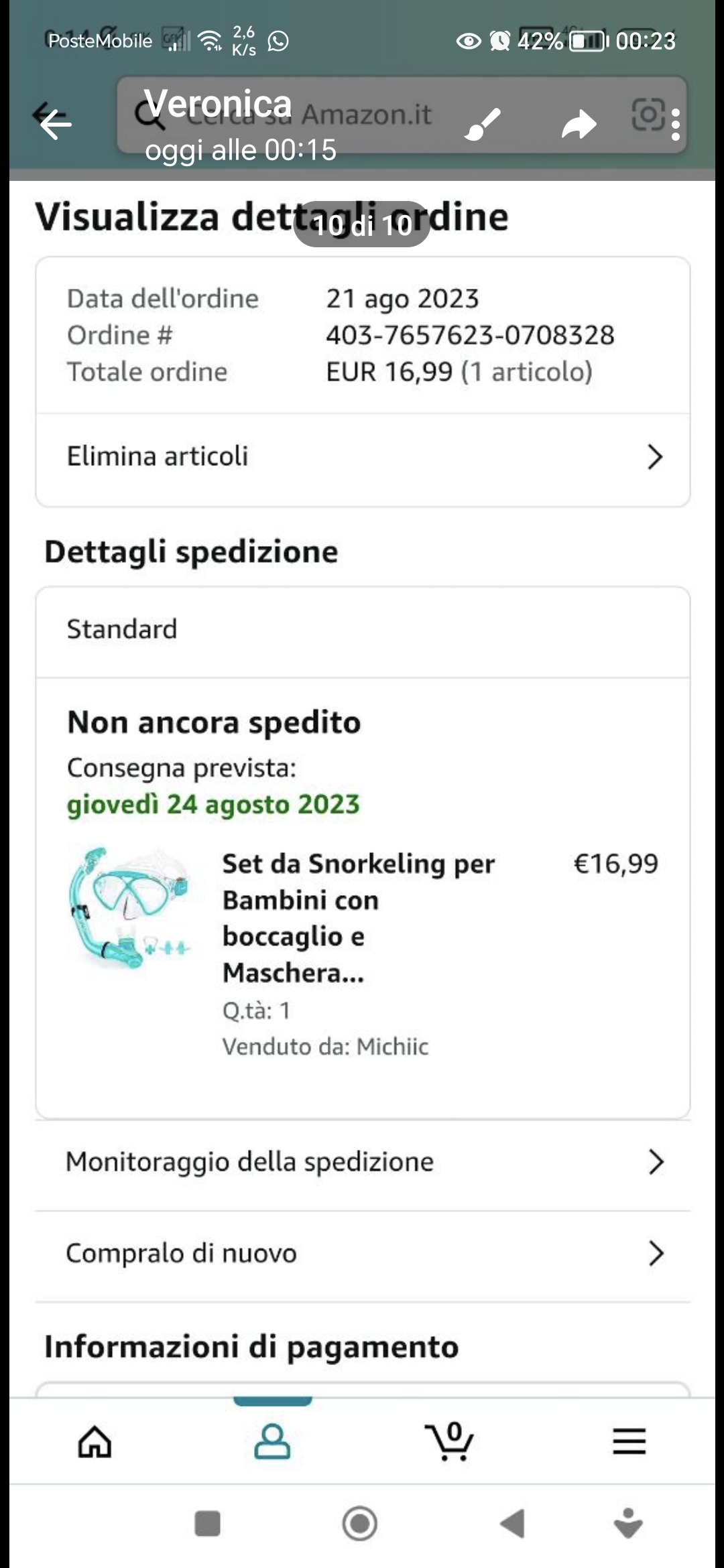The image size is (724, 1568).
Task: Expand Elimina articoli chevron
Action: [654, 457]
